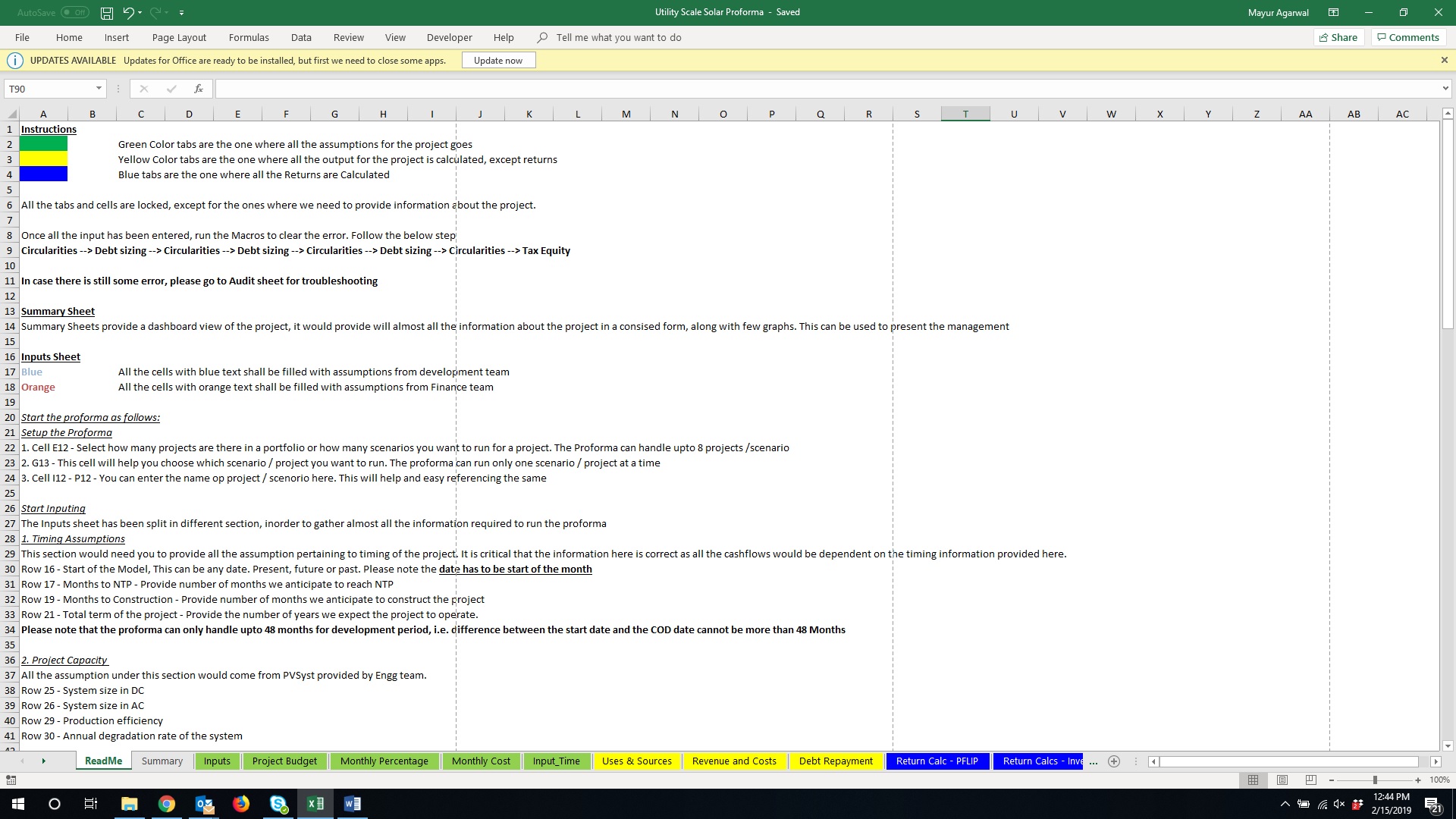Click the zoom in plus button
This screenshot has height=819, width=1456.
[x=1417, y=780]
